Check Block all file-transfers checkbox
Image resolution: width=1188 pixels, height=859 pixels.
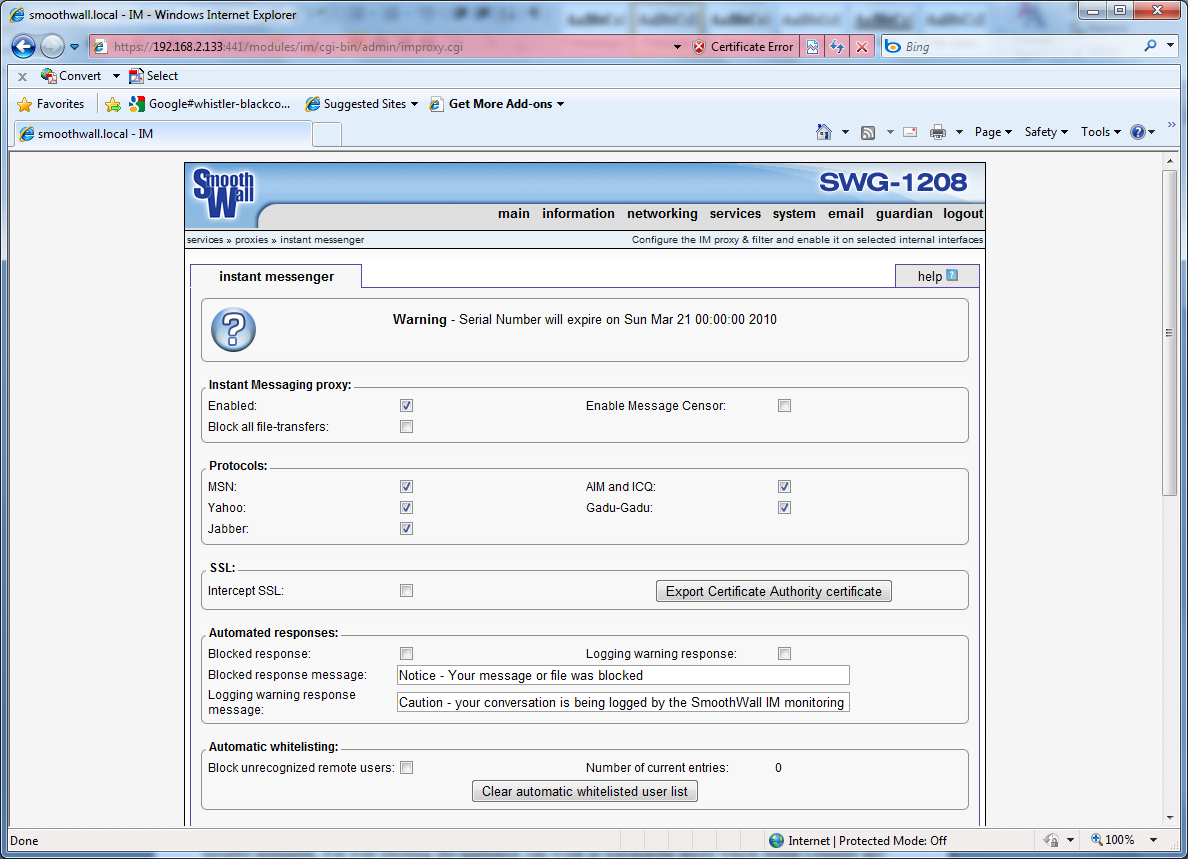(407, 427)
